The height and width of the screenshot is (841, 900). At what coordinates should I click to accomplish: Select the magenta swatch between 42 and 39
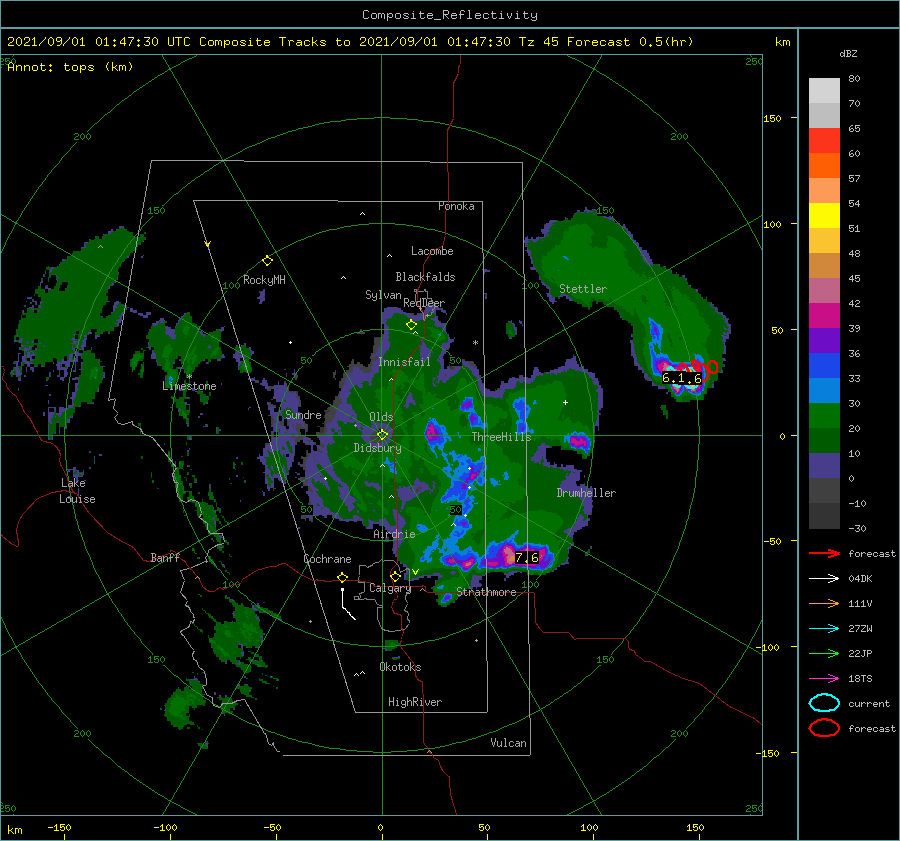pos(824,315)
